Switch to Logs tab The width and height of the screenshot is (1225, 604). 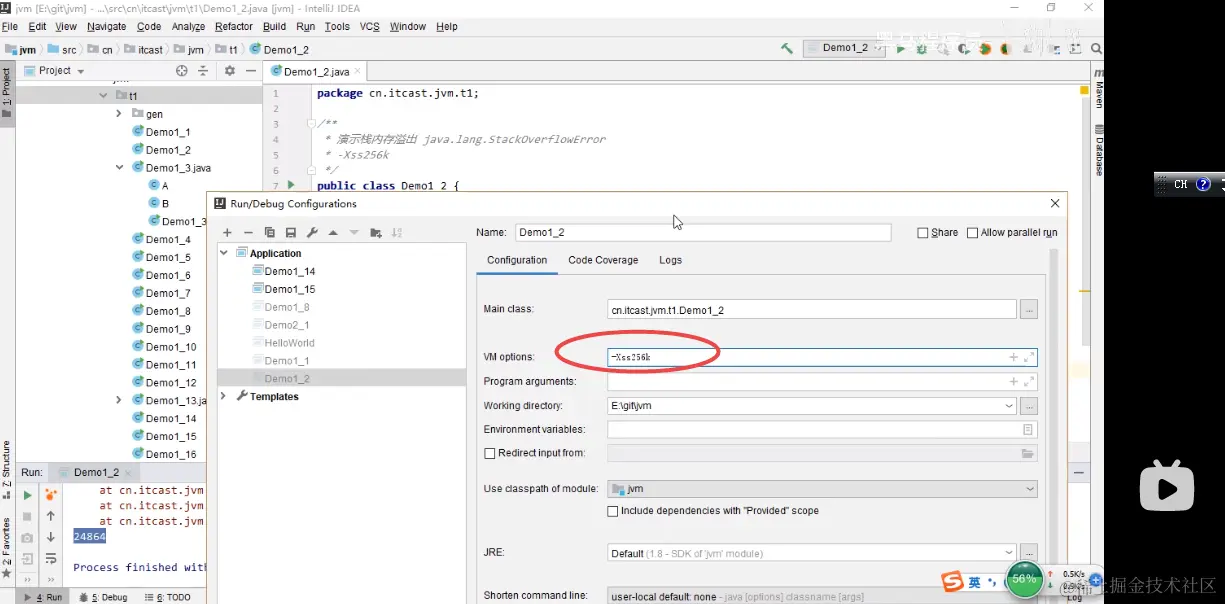point(670,260)
